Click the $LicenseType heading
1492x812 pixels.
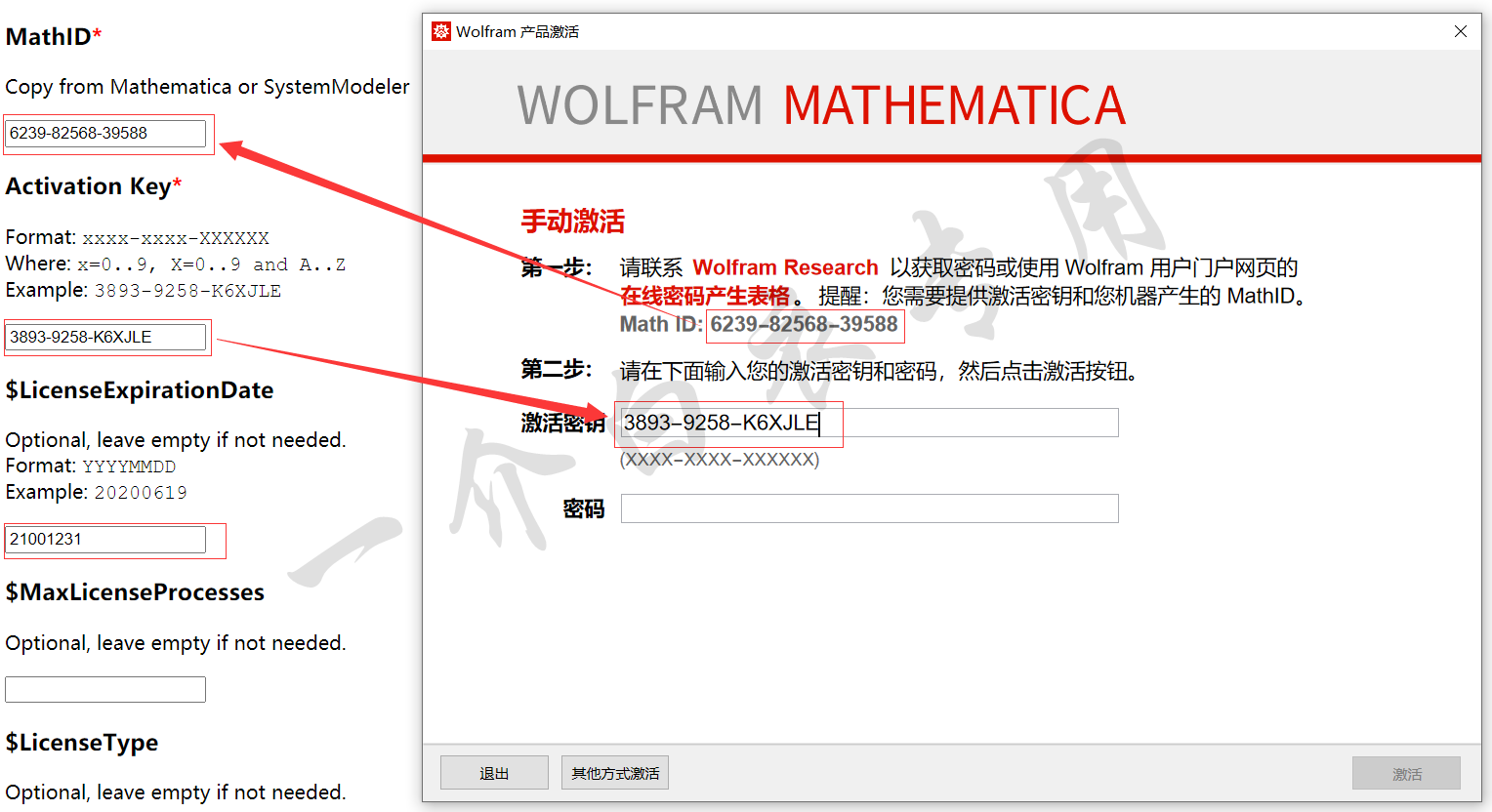(x=82, y=743)
